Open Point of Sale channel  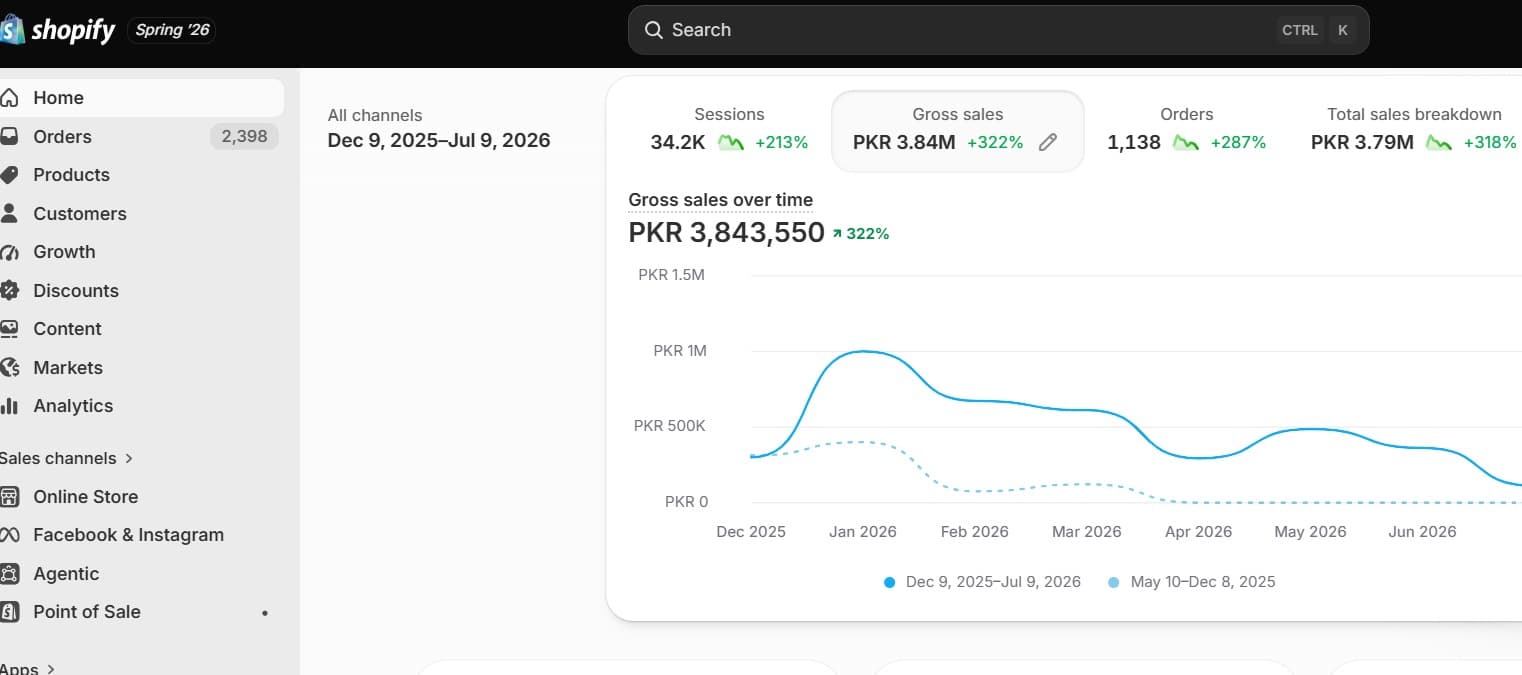pos(142,612)
